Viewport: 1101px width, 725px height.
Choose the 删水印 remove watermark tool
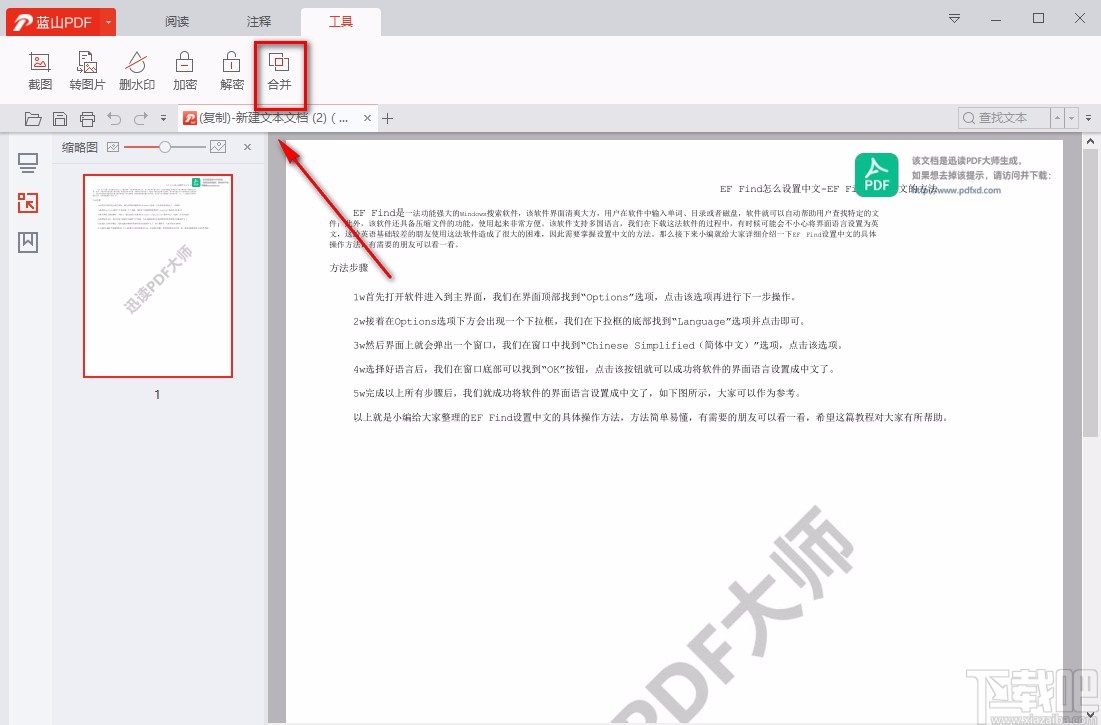point(136,71)
